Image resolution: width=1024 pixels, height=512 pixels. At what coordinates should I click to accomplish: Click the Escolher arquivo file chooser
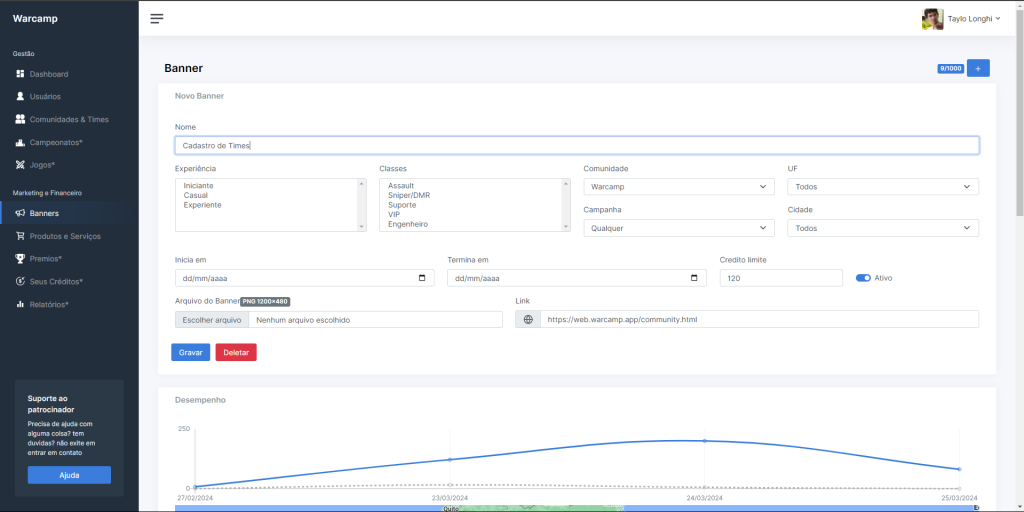point(210,319)
